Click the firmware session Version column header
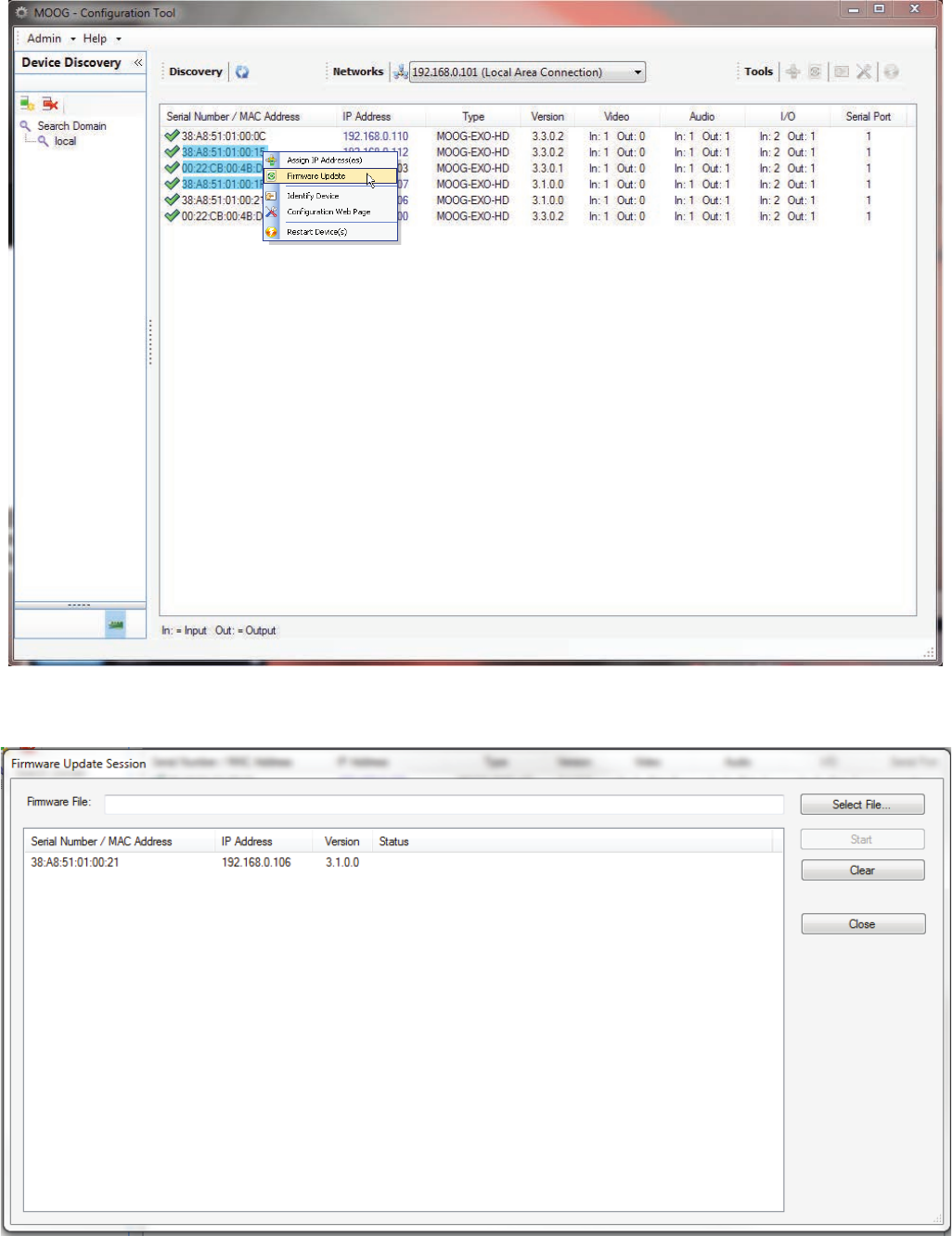 (342, 842)
